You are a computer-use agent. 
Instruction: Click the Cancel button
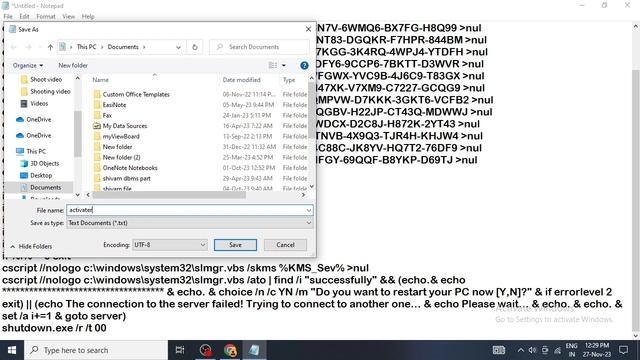[x=285, y=245]
